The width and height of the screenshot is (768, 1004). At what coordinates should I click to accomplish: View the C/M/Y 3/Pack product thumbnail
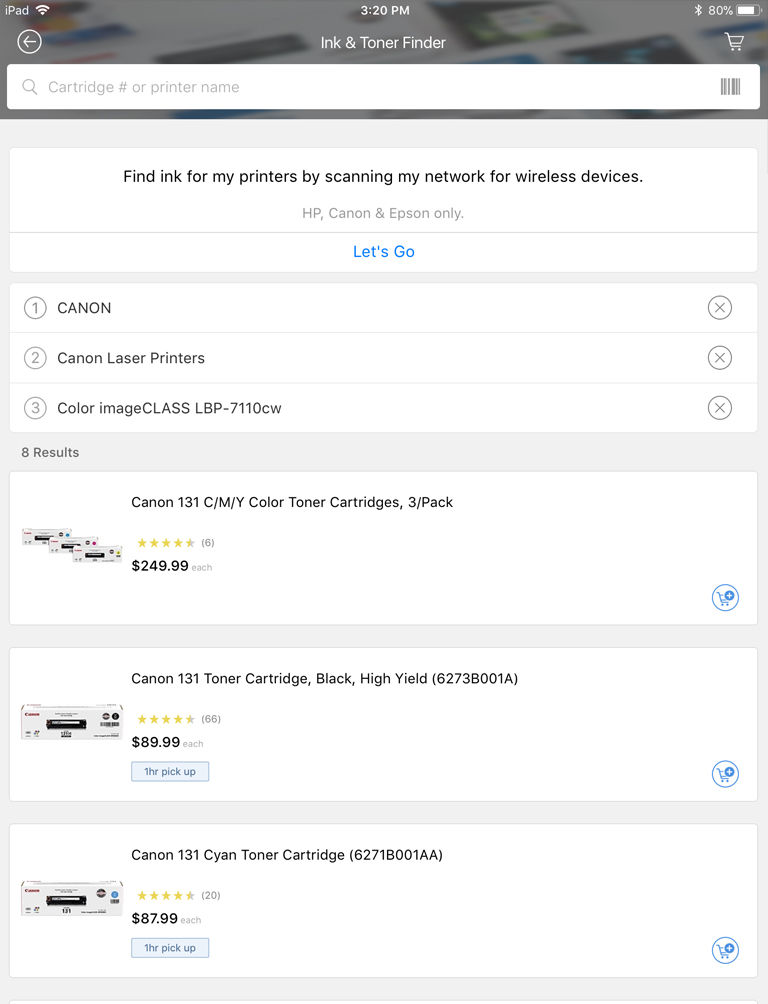(x=72, y=545)
